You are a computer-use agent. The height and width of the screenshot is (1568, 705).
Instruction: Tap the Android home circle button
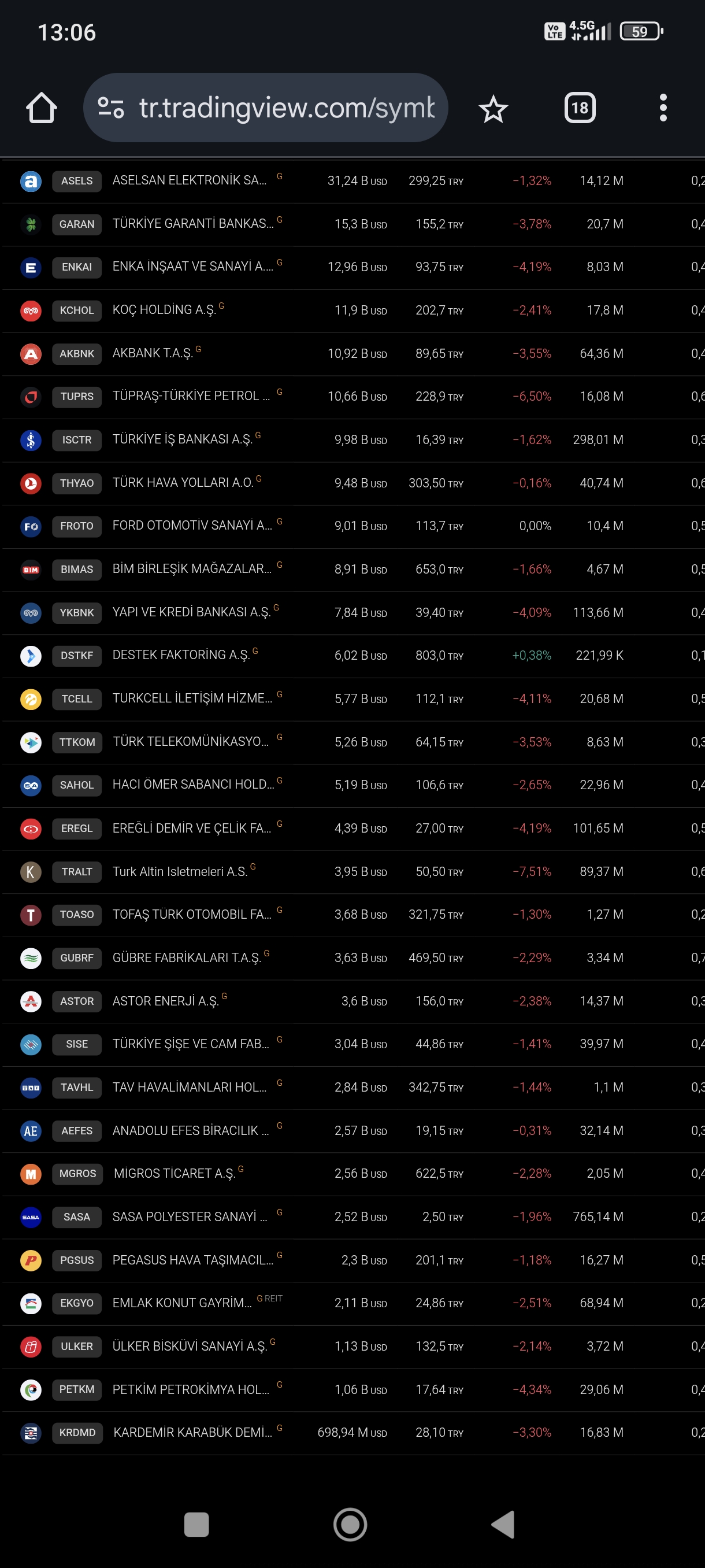pyautogui.click(x=350, y=1524)
